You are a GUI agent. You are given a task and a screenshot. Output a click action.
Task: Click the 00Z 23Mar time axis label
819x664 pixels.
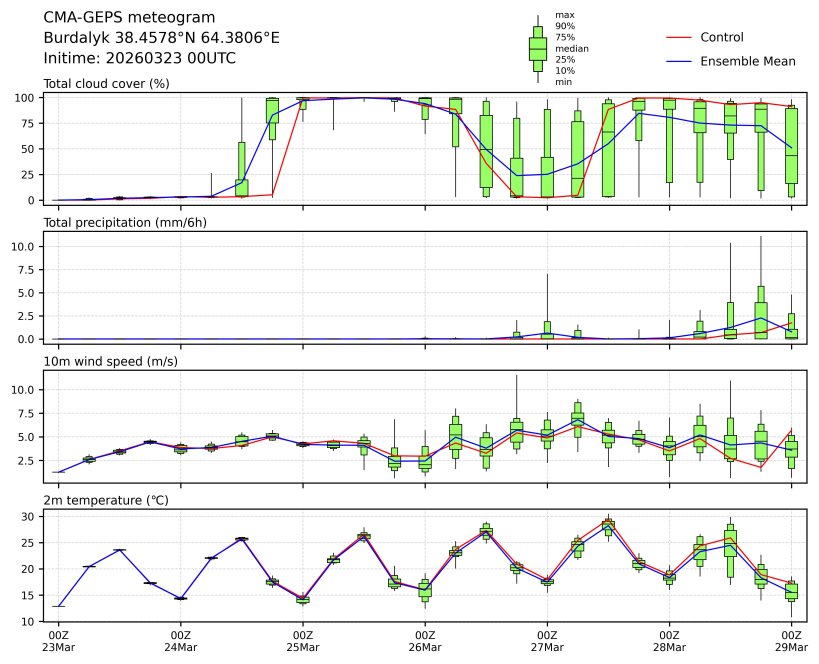pos(58,640)
